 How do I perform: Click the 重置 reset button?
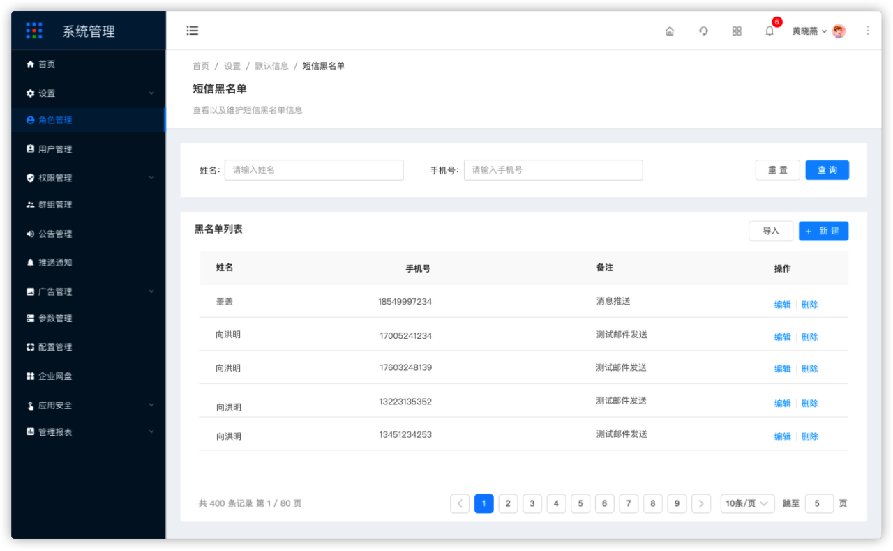777,170
